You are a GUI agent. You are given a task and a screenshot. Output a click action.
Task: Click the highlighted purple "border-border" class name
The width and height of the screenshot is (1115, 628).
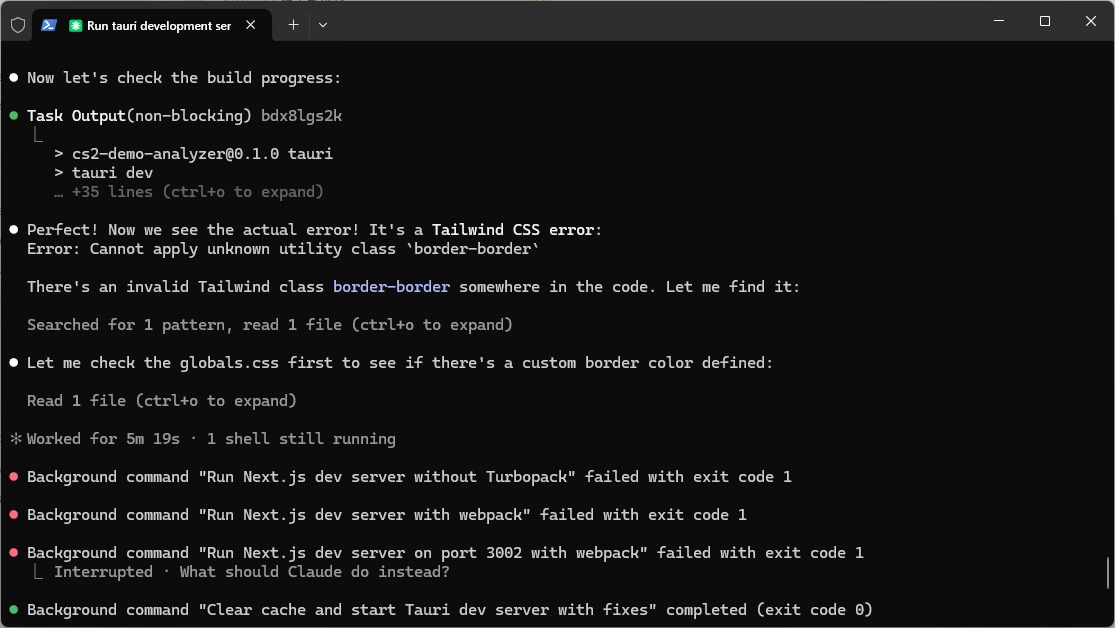tap(391, 287)
